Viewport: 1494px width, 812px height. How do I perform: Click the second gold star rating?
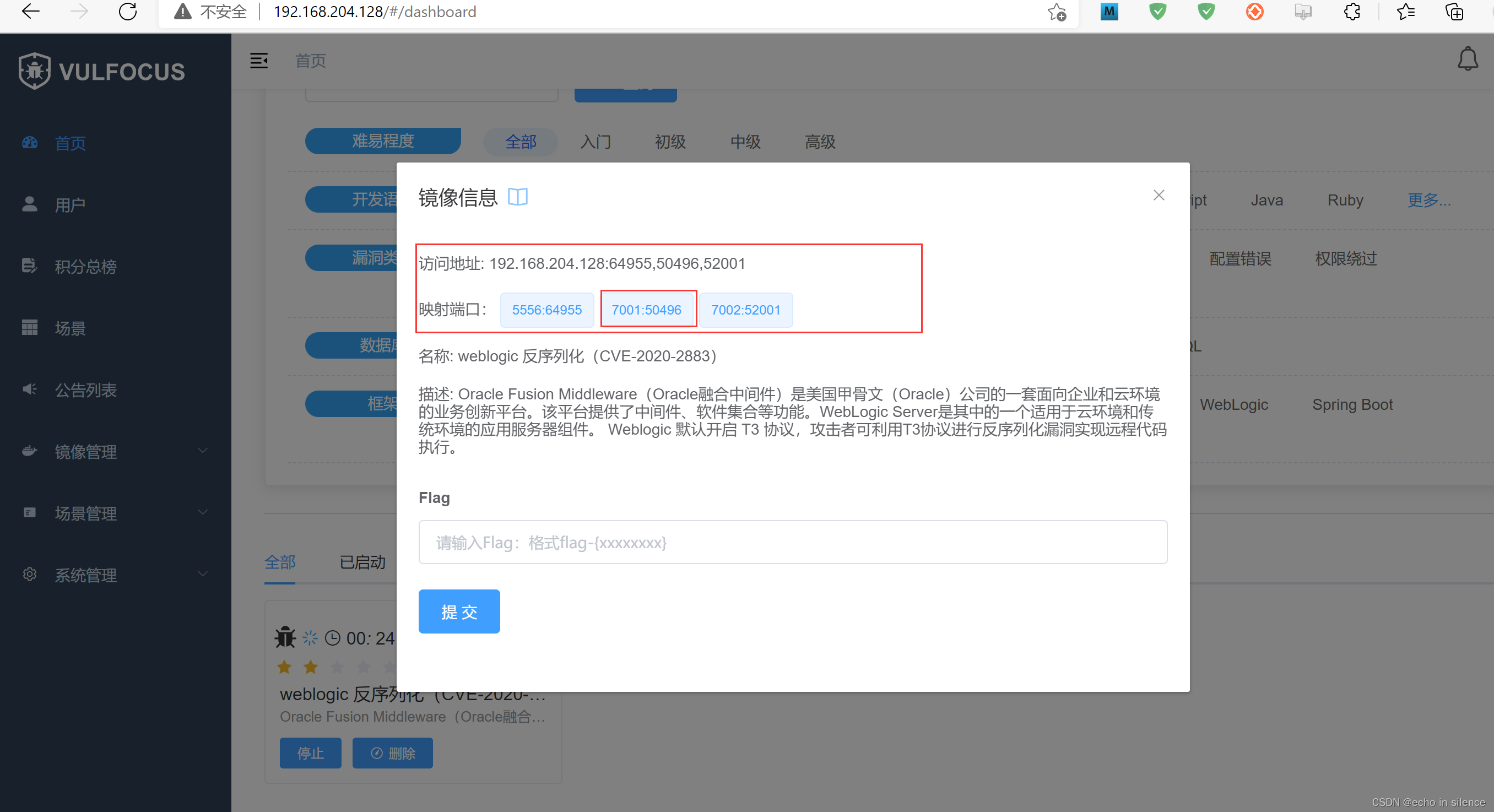click(310, 667)
